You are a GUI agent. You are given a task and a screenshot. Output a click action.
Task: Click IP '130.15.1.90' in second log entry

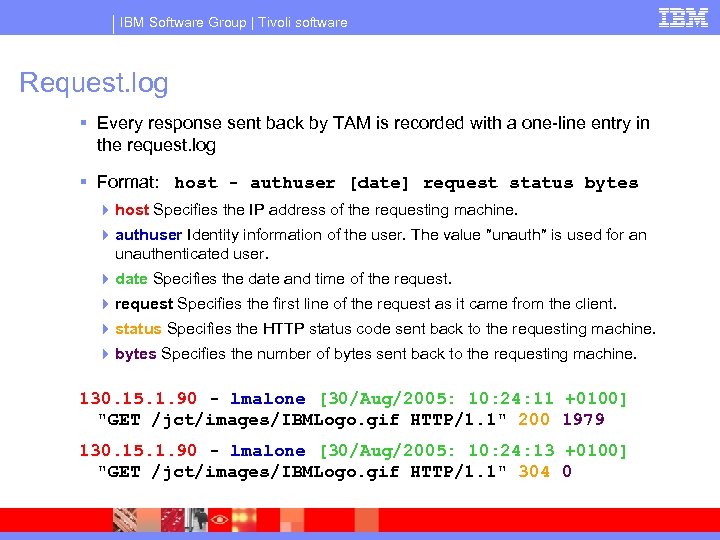pos(138,450)
